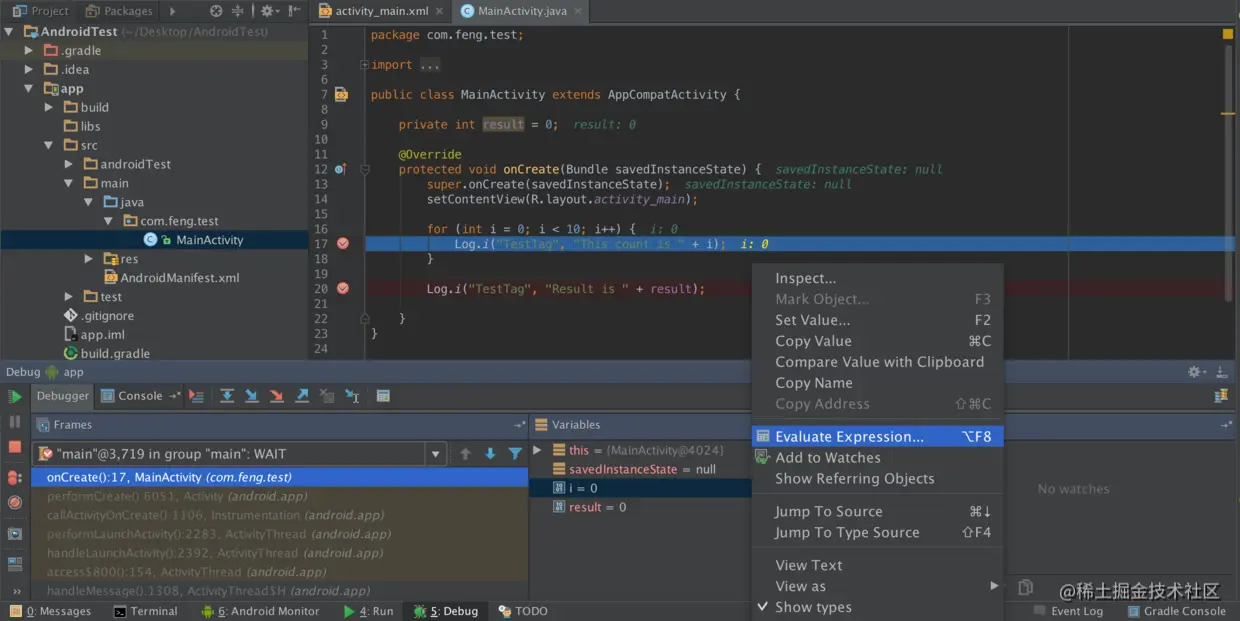Select Evaluate Expression in the context menu
1240x621 pixels.
(x=877, y=437)
